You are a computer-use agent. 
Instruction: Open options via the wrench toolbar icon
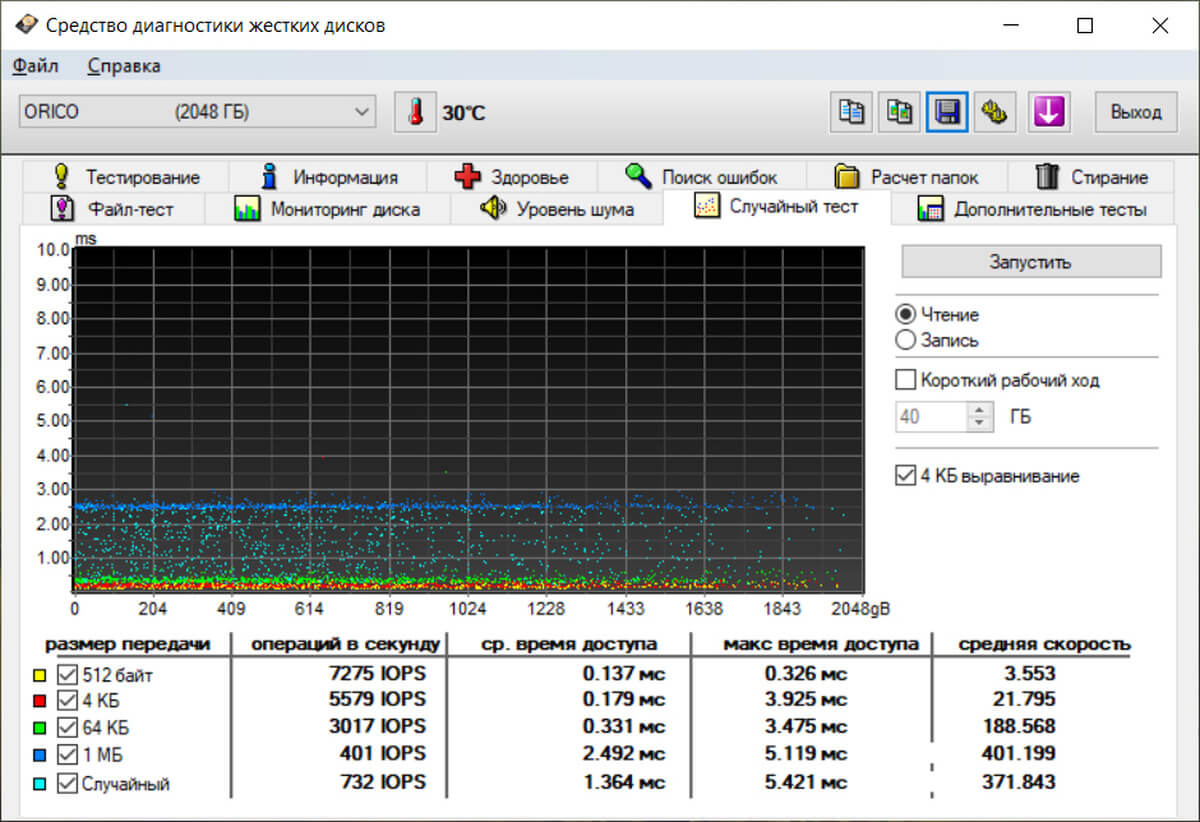(x=993, y=112)
